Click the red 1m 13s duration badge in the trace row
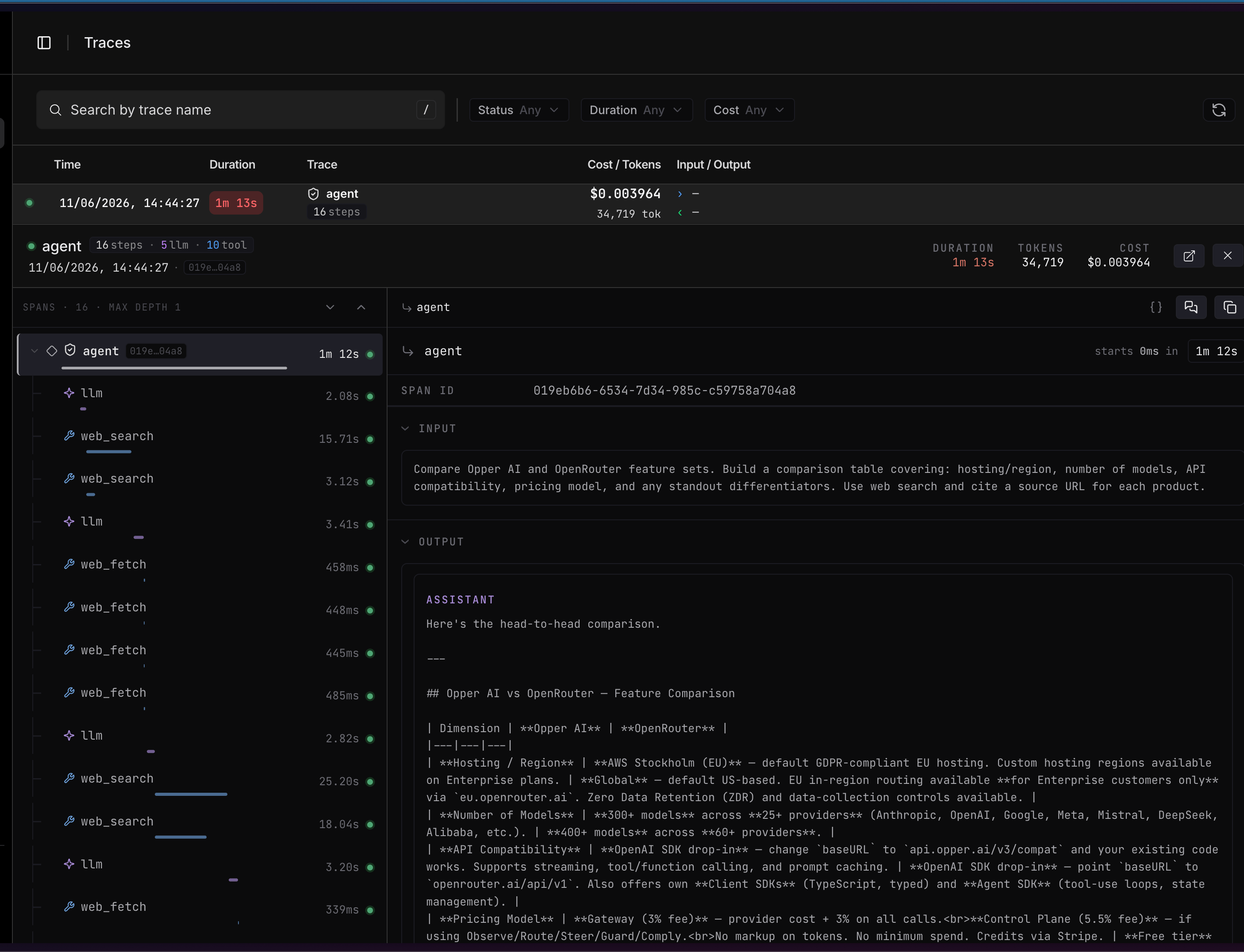Screen dimensions: 1244x952 coord(236,203)
